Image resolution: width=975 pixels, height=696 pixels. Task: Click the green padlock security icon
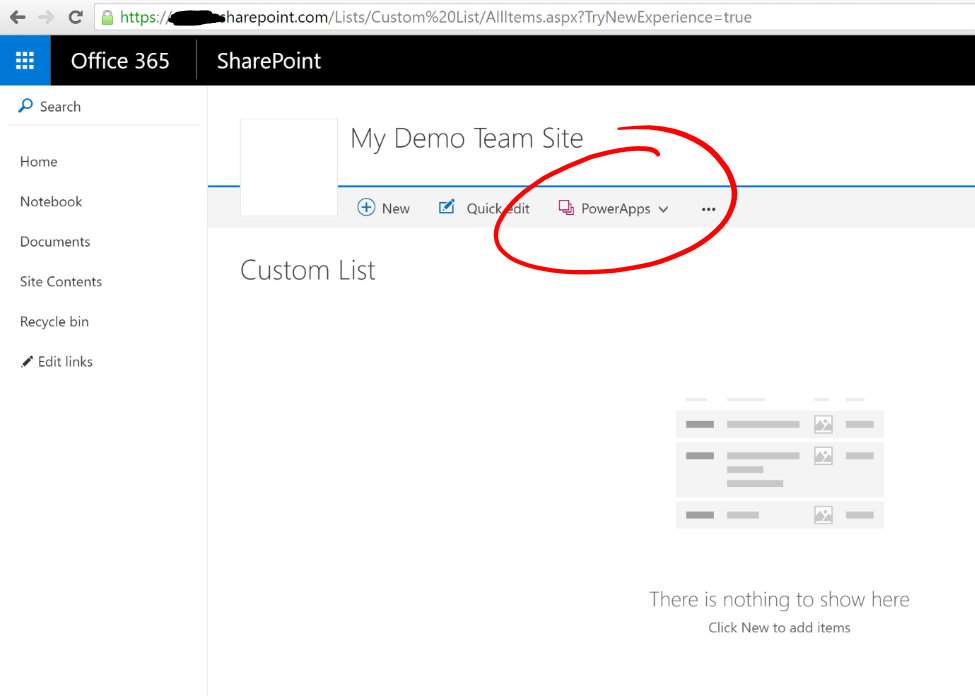pos(108,17)
